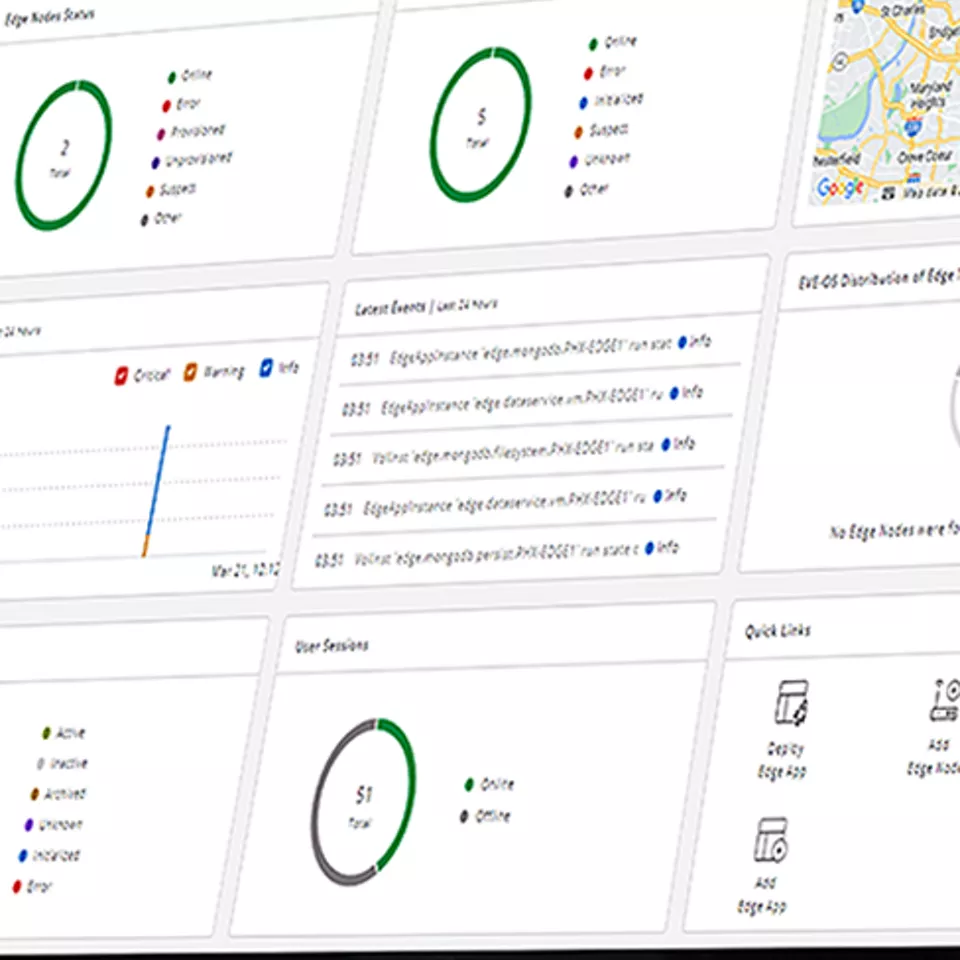Click Online legend beside the 5 Total donut
Image resolution: width=960 pixels, height=960 pixels.
(x=612, y=43)
